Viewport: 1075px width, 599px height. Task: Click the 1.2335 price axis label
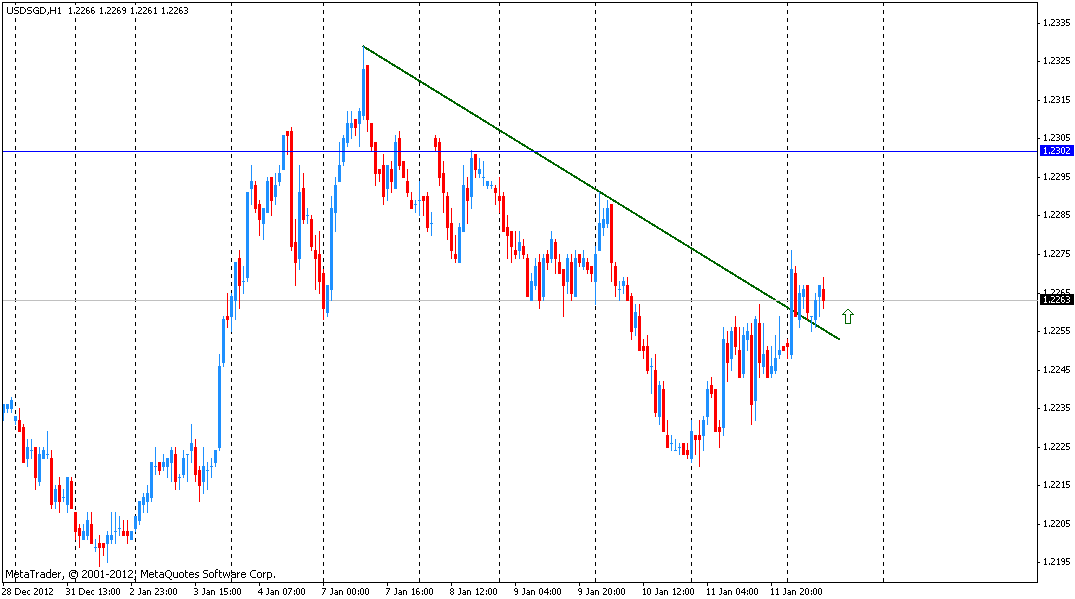pos(1056,23)
